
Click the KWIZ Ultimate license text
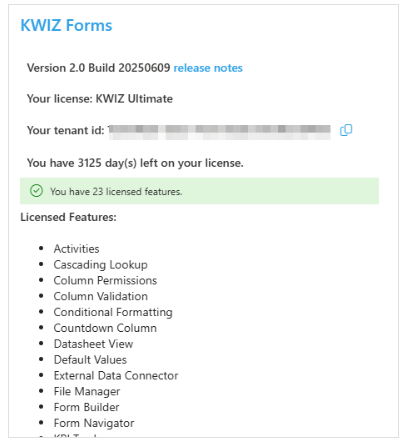[x=134, y=99]
